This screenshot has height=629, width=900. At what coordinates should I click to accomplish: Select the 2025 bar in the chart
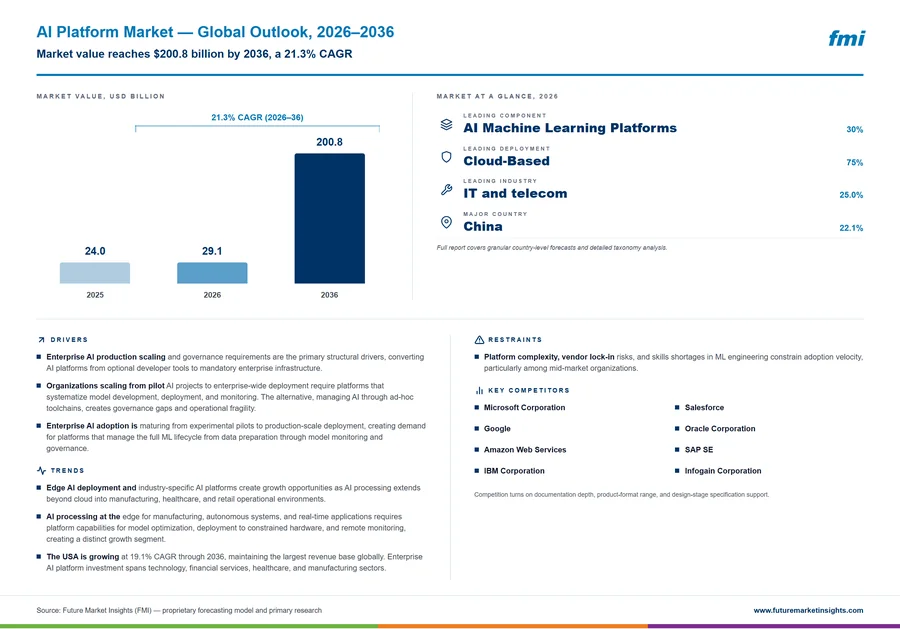pyautogui.click(x=95, y=273)
